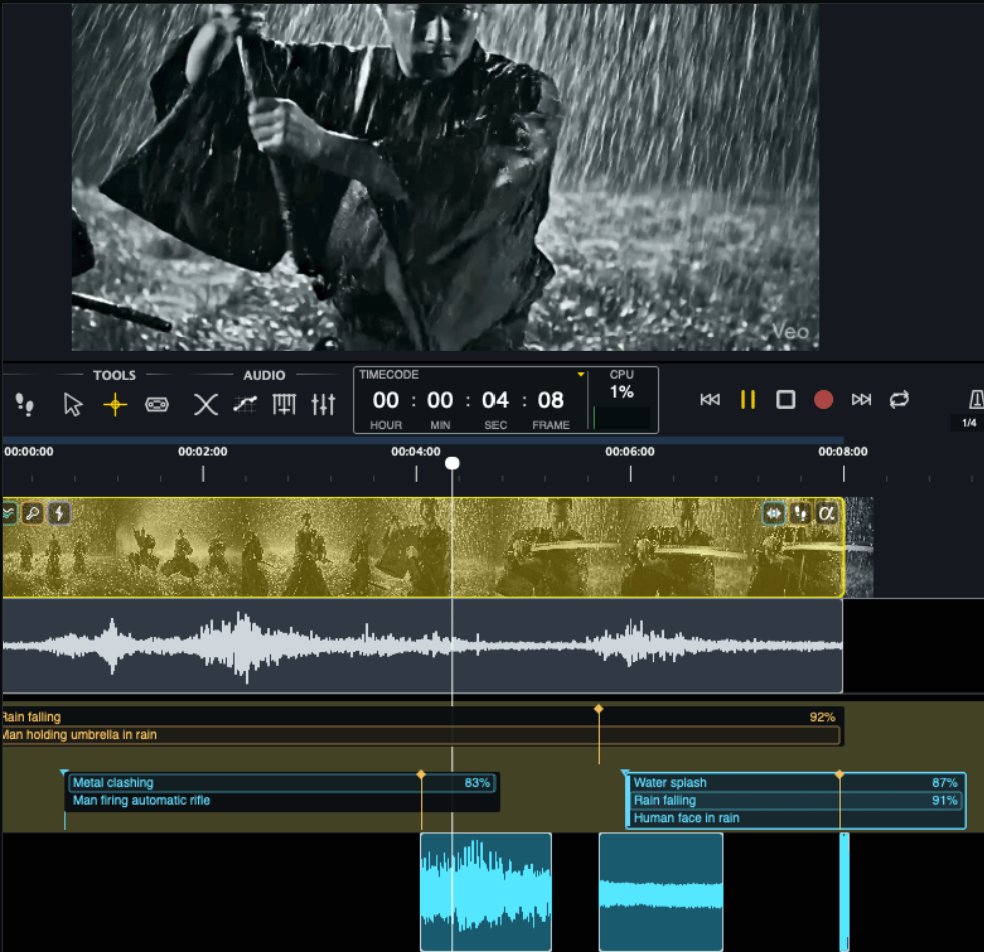Click the orange diamond marker on Water splash
The image size is (984, 952).
point(840,775)
